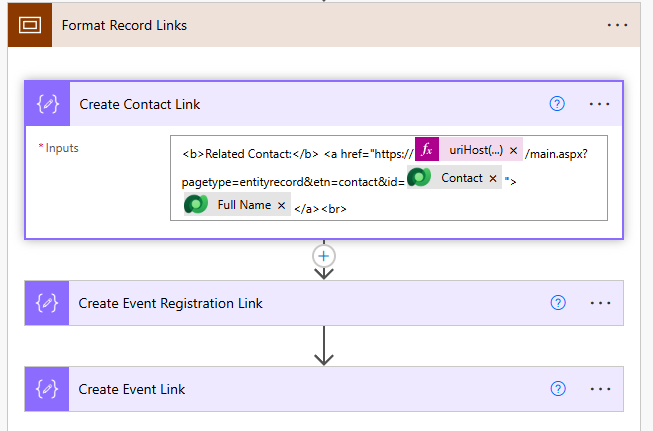Collapse the Create Contact Link header

click(x=300, y=104)
